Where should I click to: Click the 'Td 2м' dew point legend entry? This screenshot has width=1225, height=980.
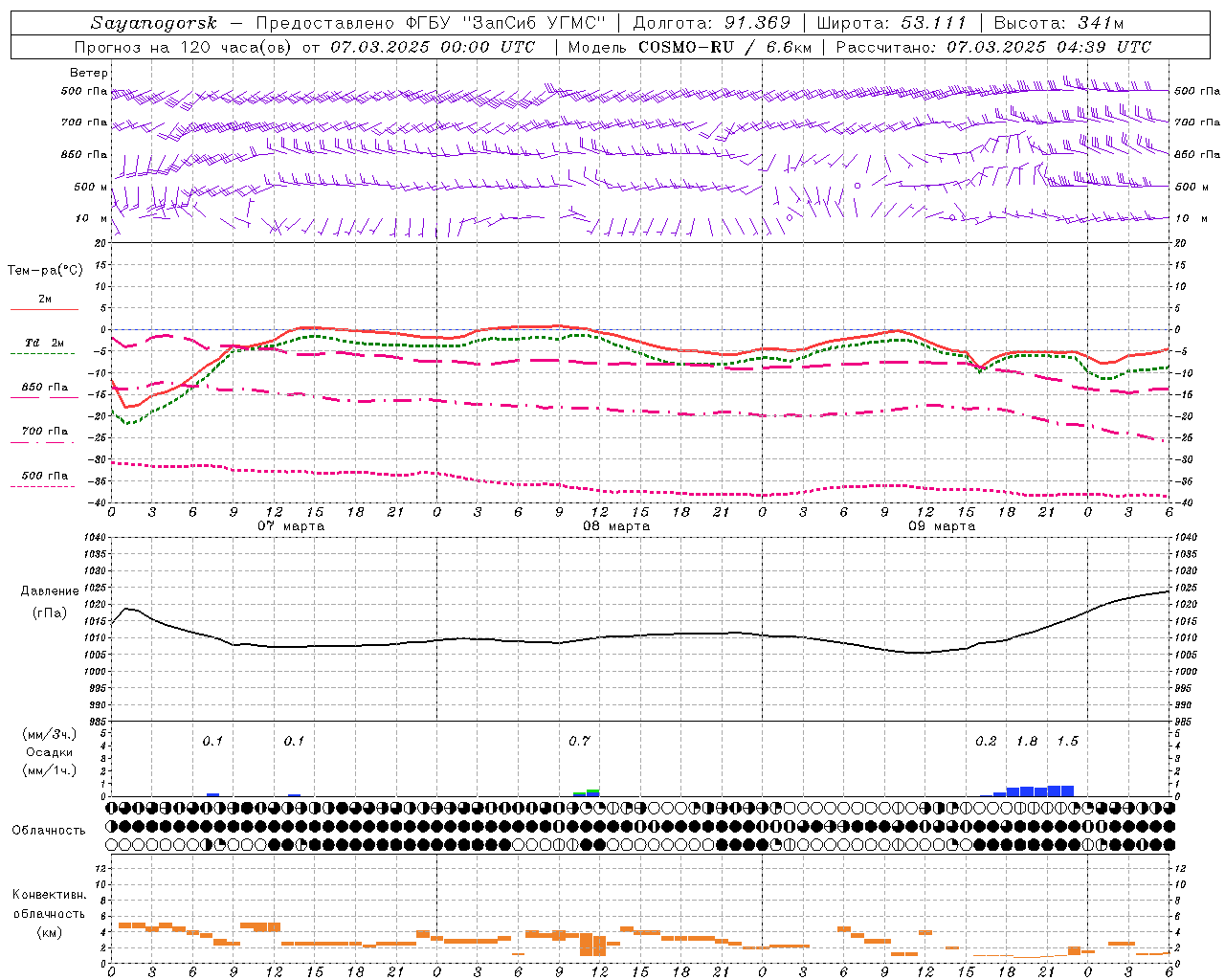44,343
